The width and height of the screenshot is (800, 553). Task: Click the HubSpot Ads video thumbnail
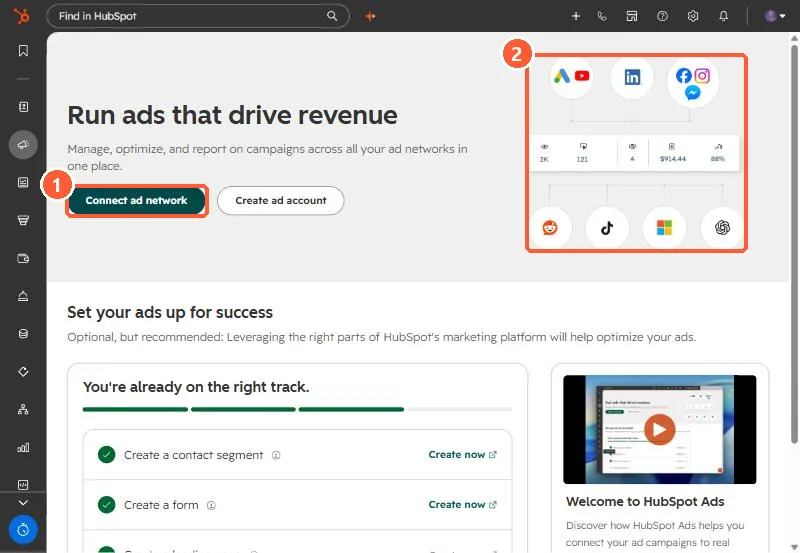pos(660,430)
